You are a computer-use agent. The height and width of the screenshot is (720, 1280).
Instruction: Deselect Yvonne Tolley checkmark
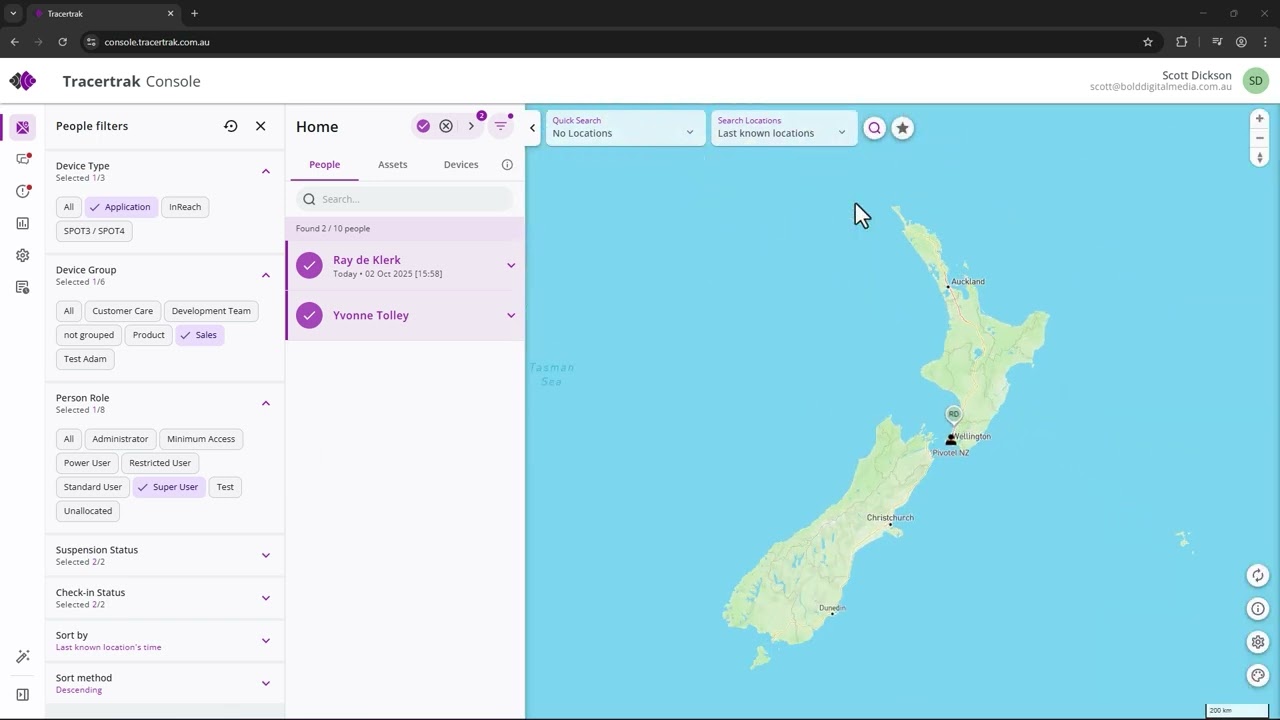click(310, 315)
